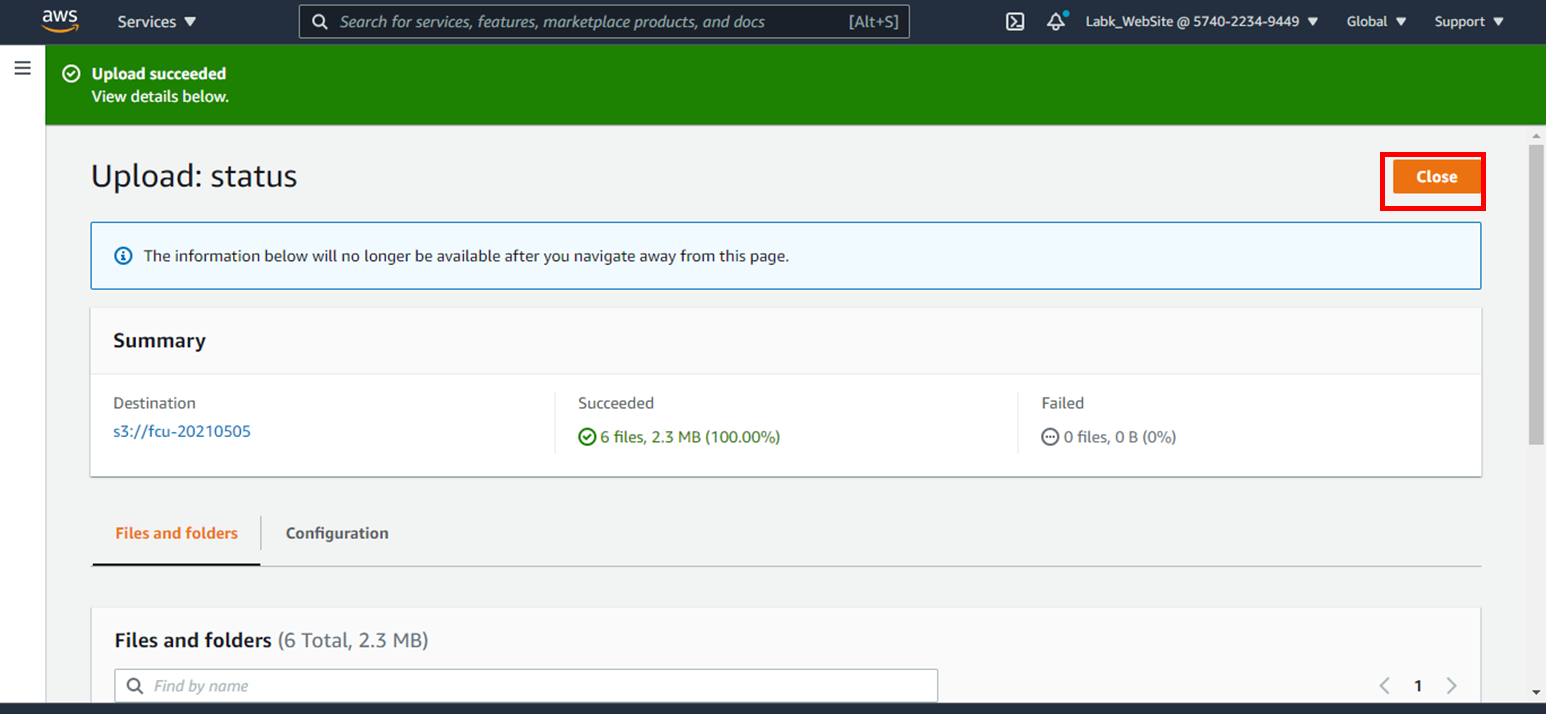Click the '0 files, 0 B (0%)' failed text
1546x714 pixels.
[1119, 437]
